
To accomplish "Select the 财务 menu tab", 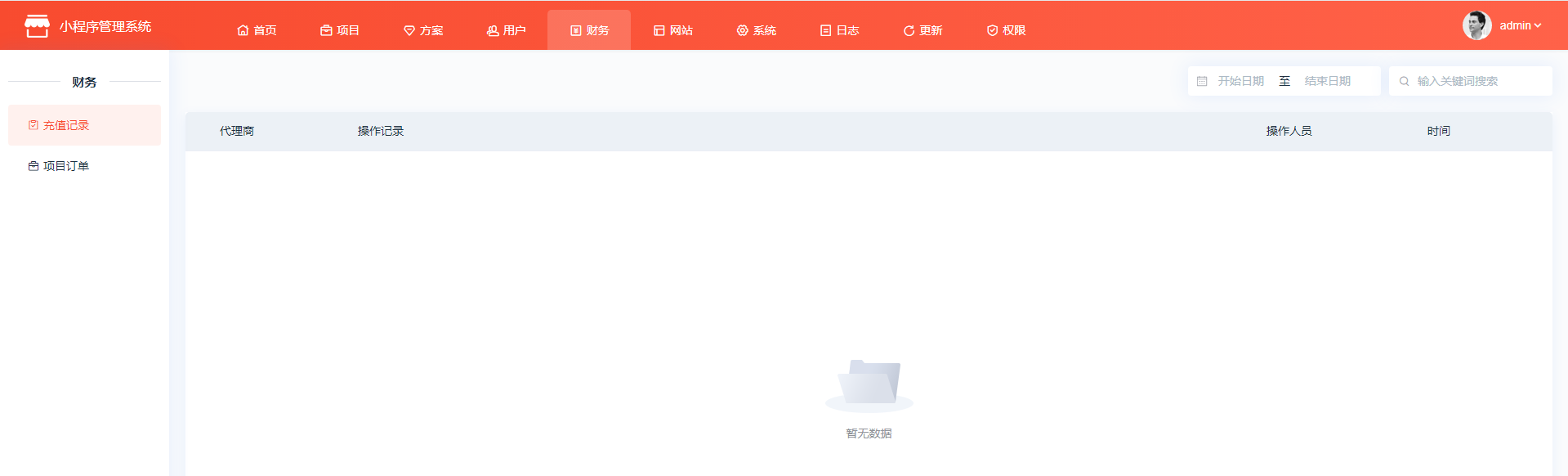I will (589, 30).
